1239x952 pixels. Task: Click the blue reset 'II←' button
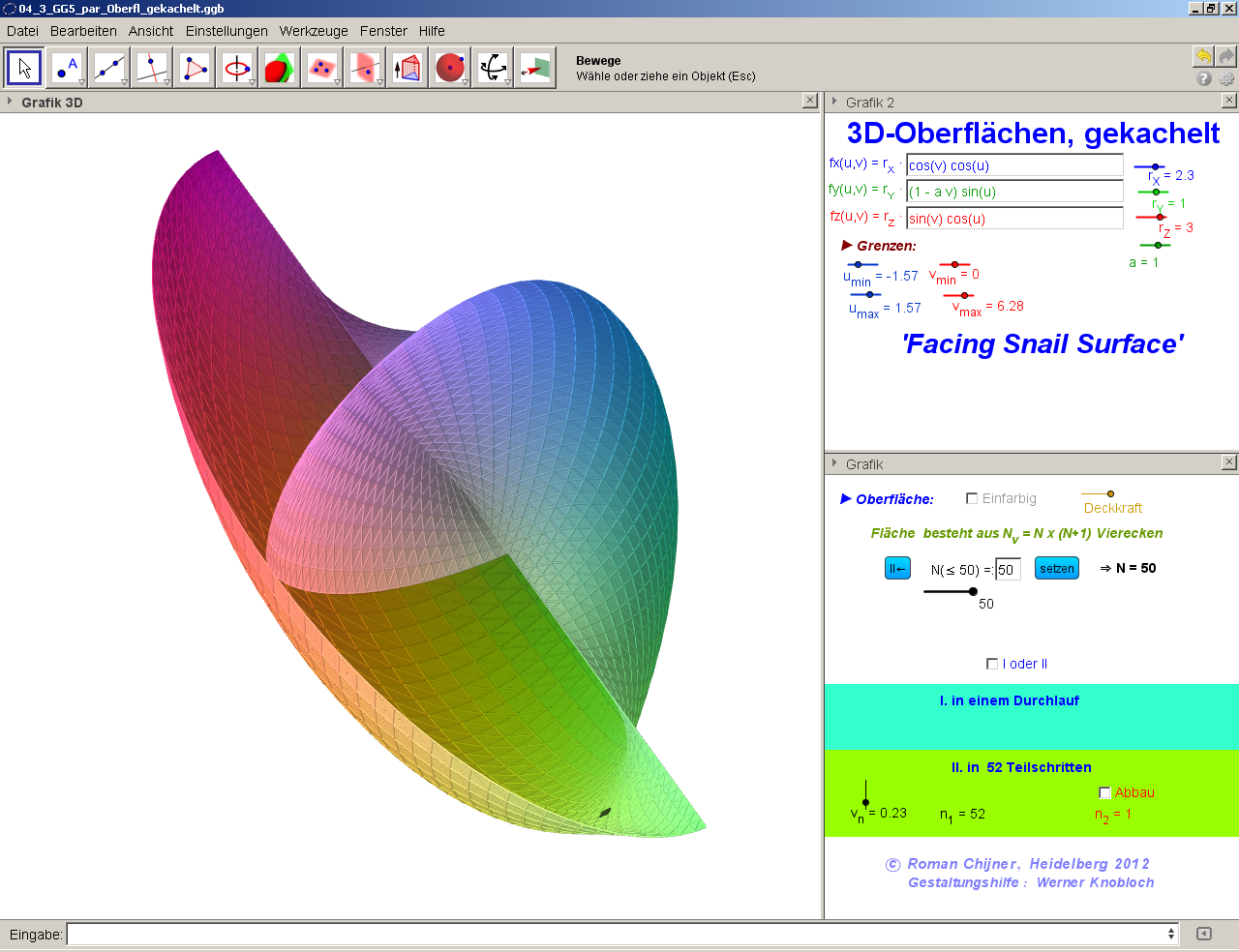[897, 569]
